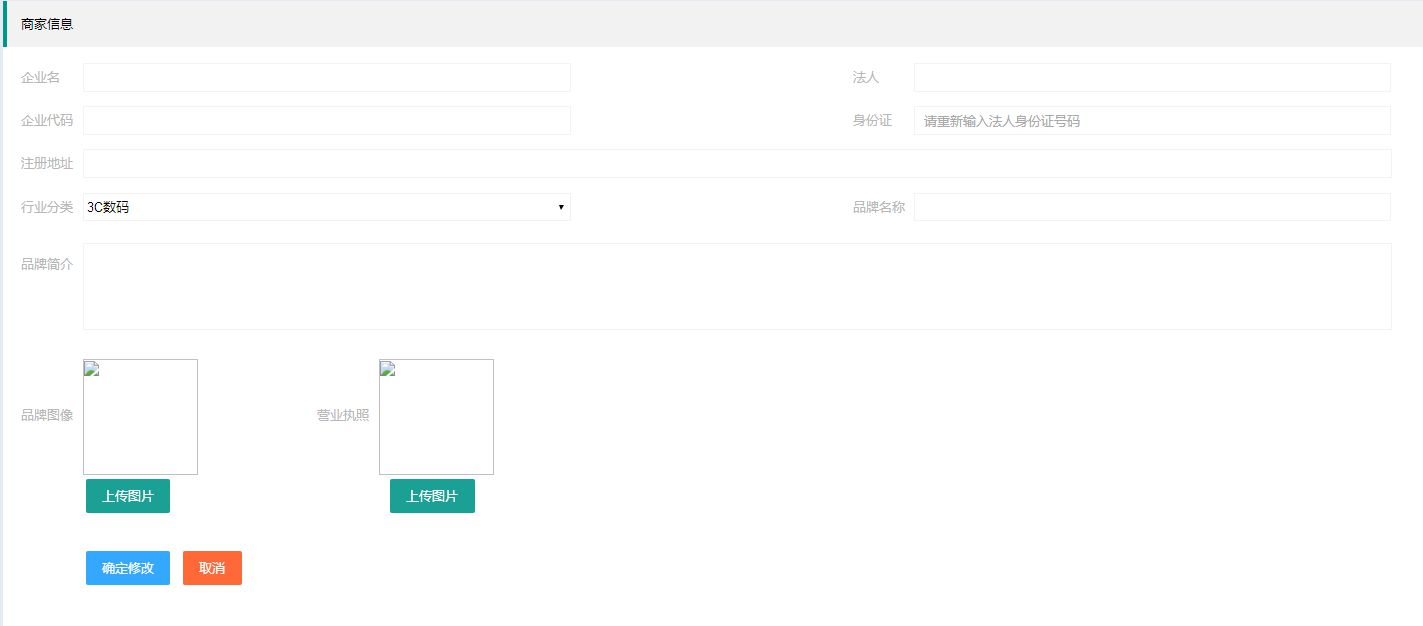Click the 营业执照 label text

pos(343,415)
